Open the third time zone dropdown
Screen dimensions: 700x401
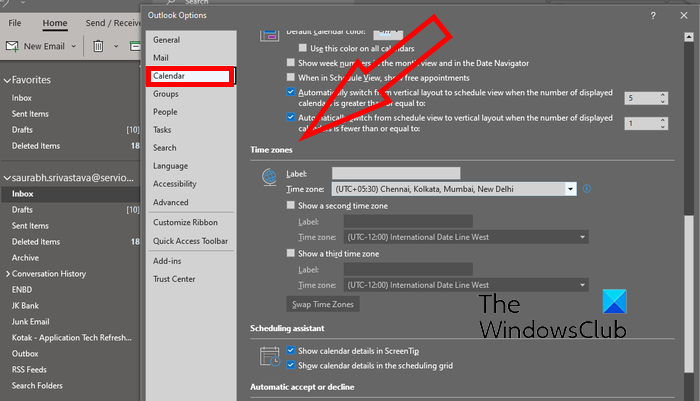click(582, 285)
